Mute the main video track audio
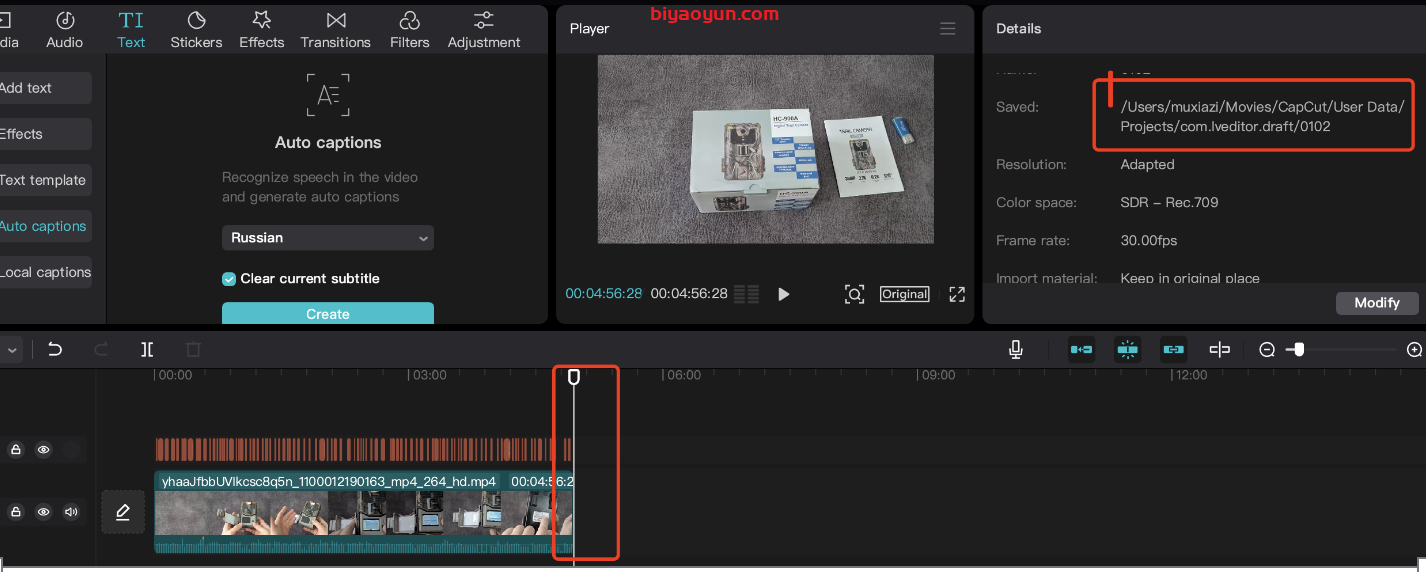Viewport: 1426px width, 572px height. [x=71, y=512]
